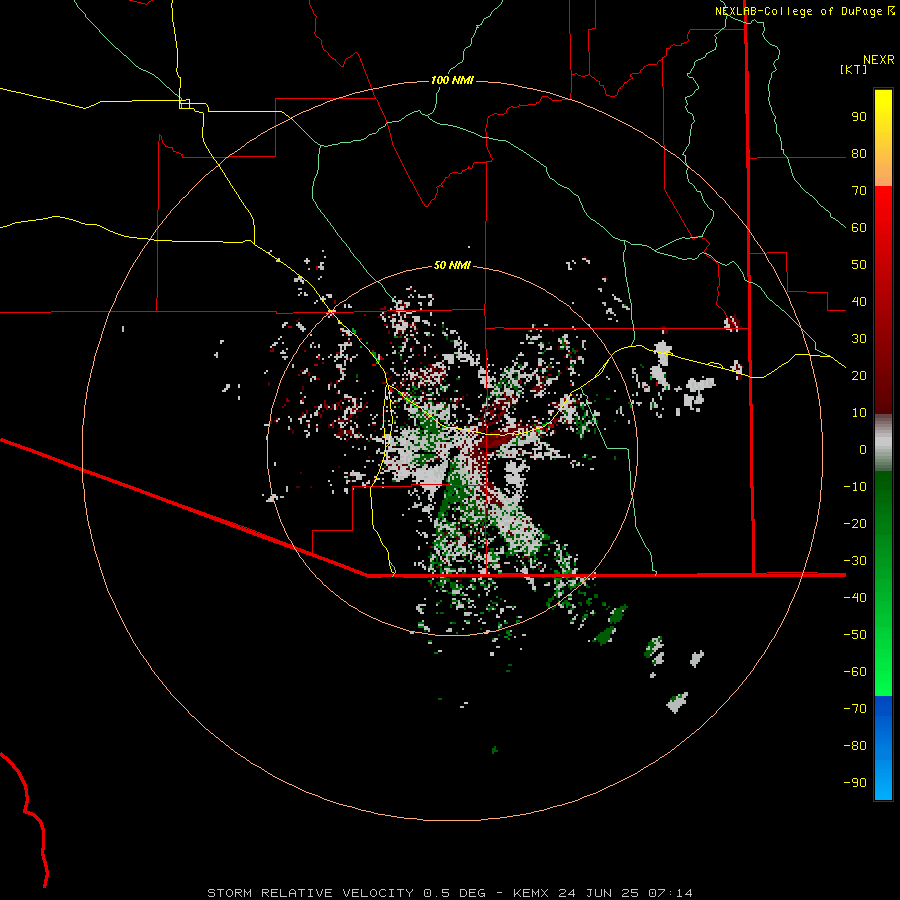Click the 30 value on the color scale
Viewport: 900px width, 900px height.
tap(859, 339)
